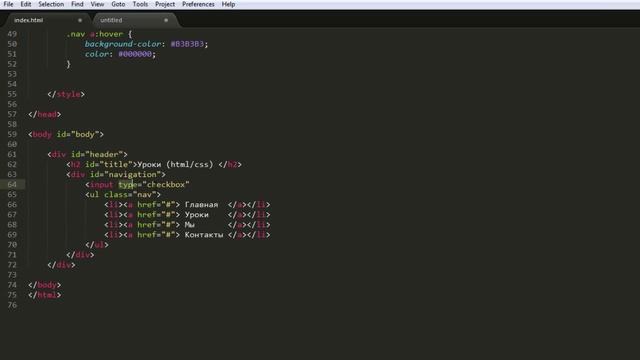Open the Selection menu

tap(51, 4)
